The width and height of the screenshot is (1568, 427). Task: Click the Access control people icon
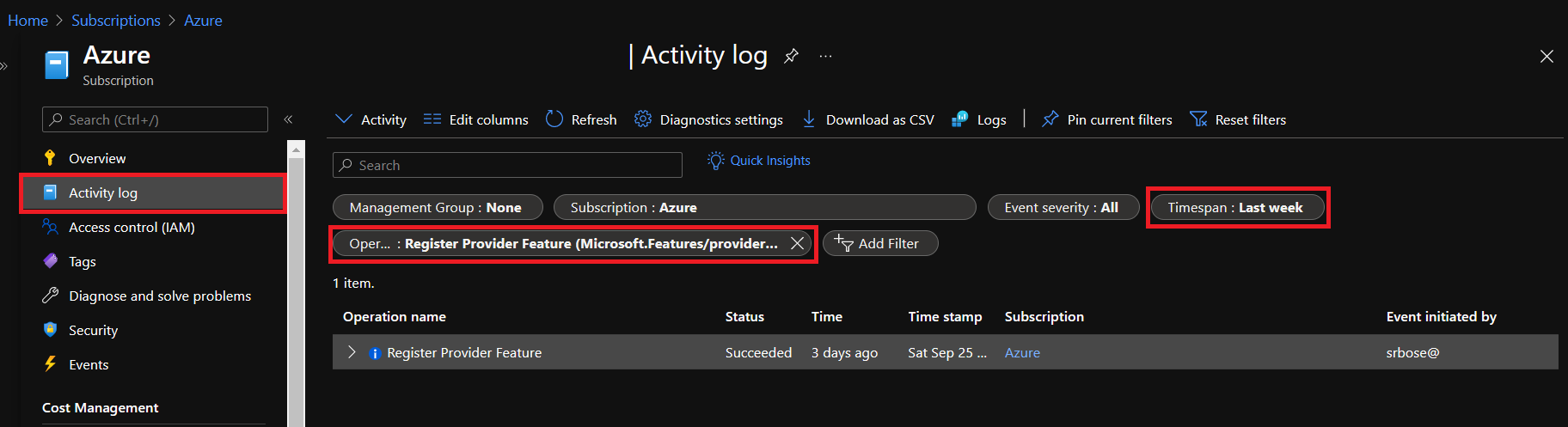click(x=50, y=227)
